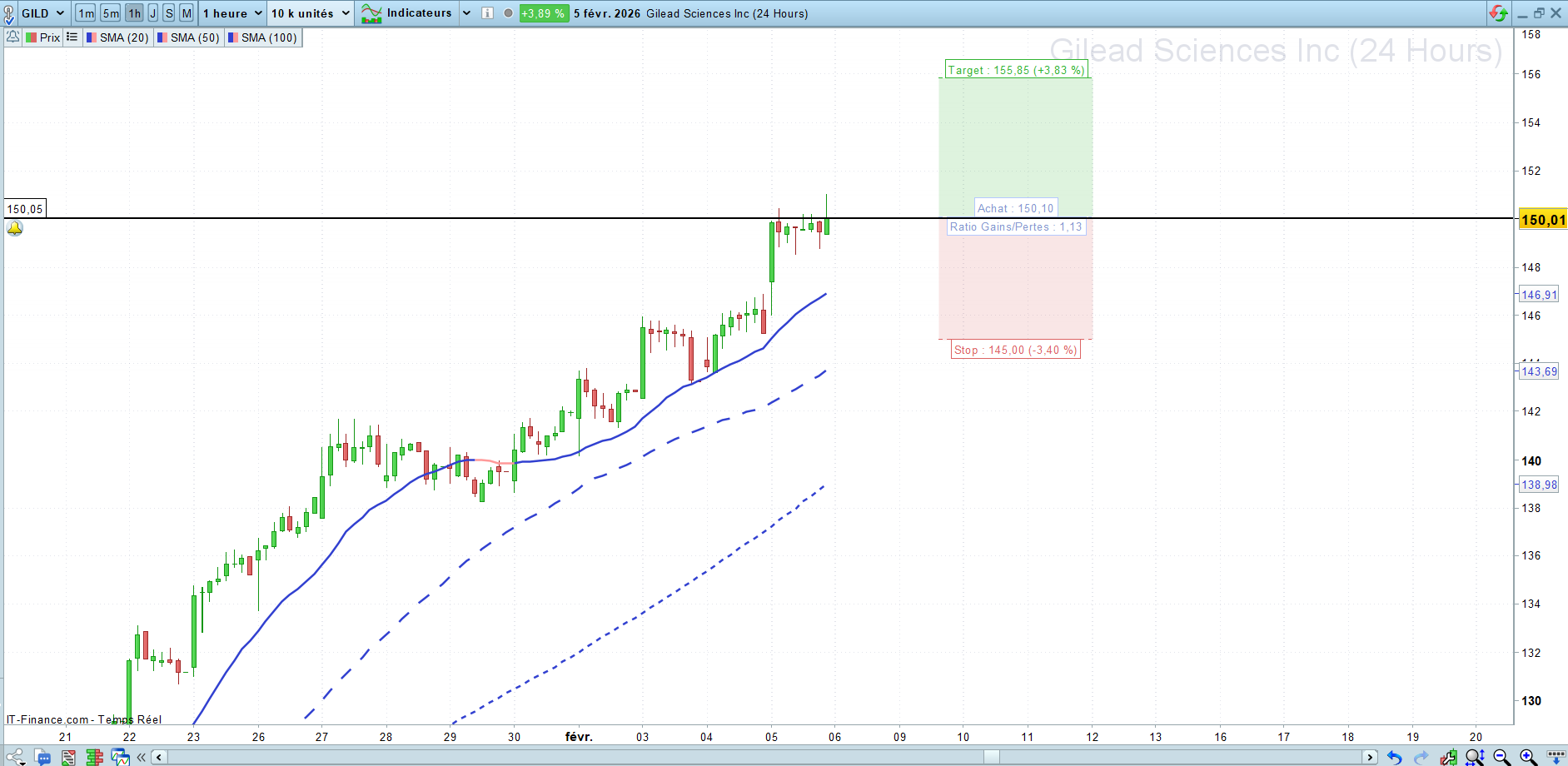
Task: Click the 143,69 SMA value label
Action: [1539, 371]
